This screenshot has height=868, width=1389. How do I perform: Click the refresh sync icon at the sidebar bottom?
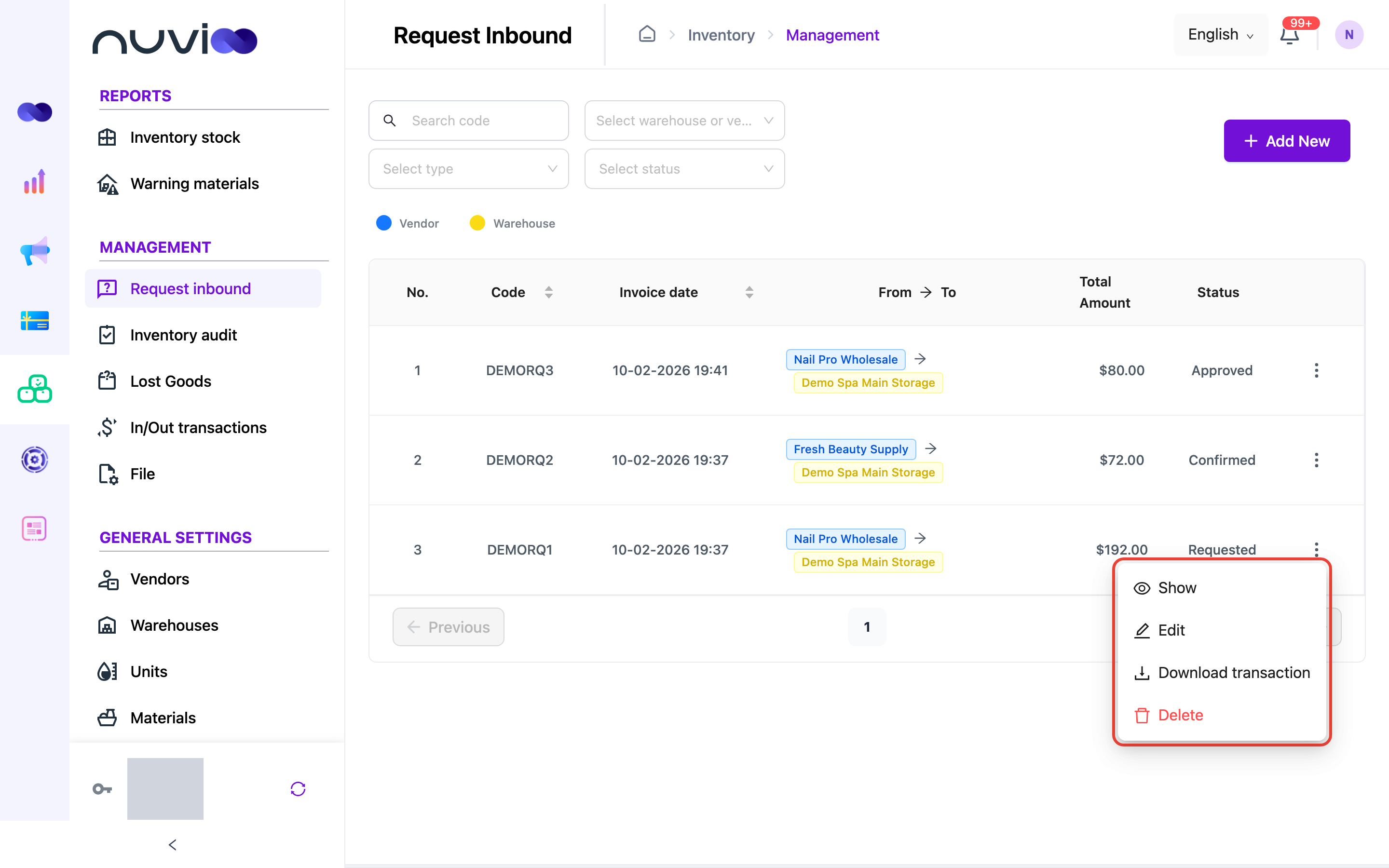298,789
